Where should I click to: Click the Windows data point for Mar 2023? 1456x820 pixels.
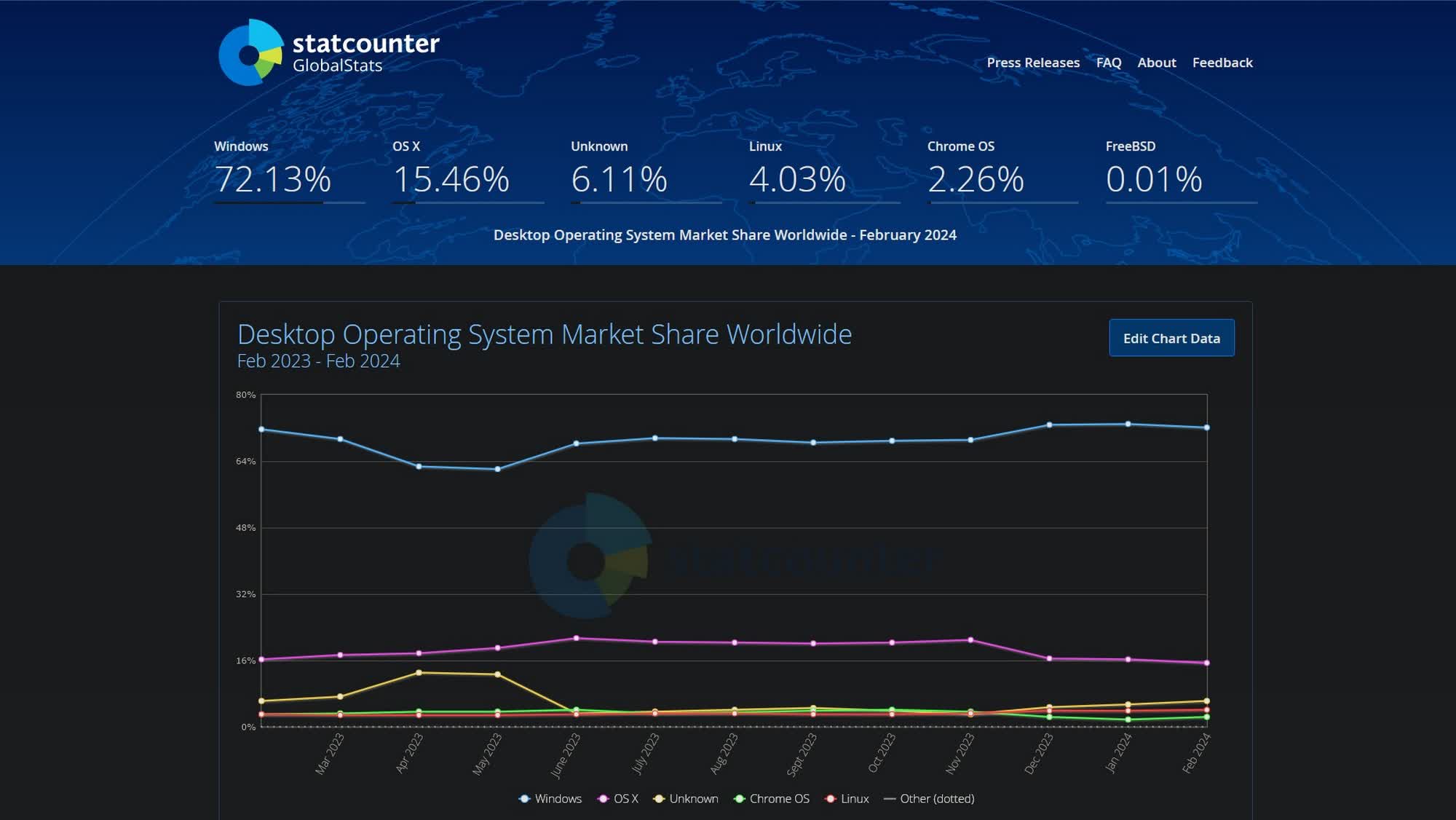coord(340,439)
